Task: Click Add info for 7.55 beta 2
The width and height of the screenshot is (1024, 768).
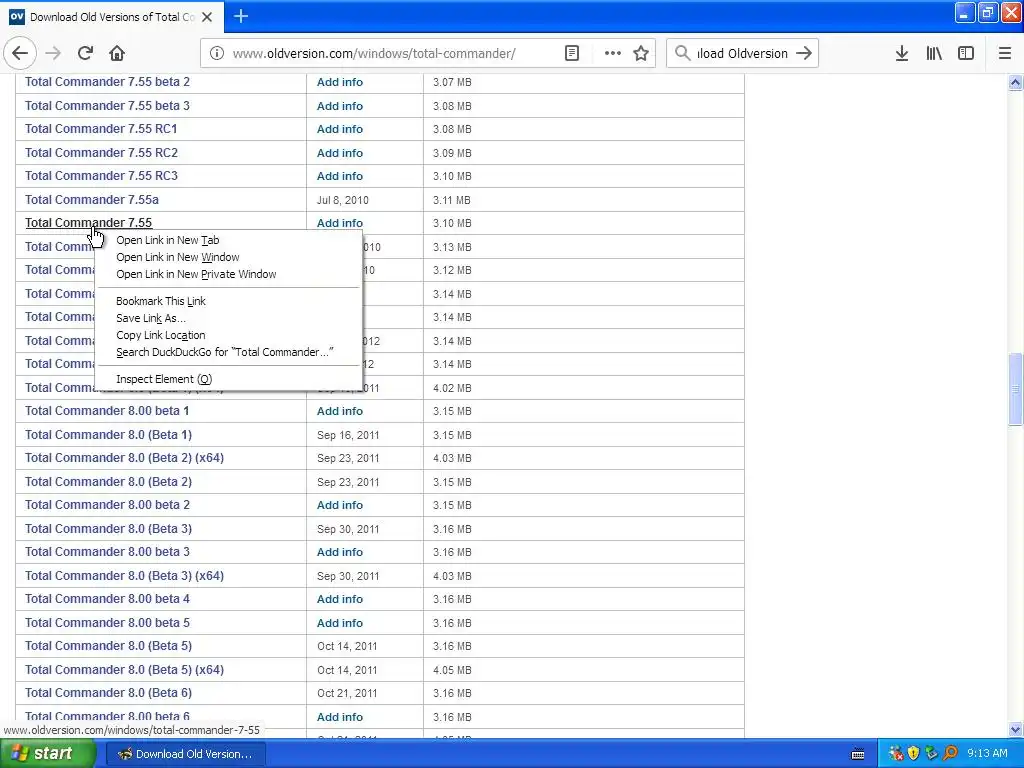Action: (x=340, y=82)
